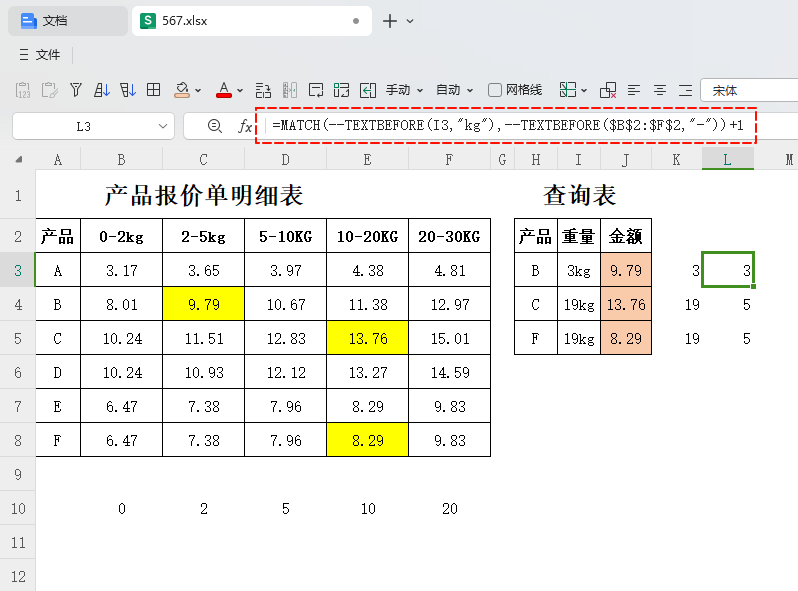This screenshot has height=591, width=798.
Task: Click the blue document app icon
Action: tap(28, 21)
